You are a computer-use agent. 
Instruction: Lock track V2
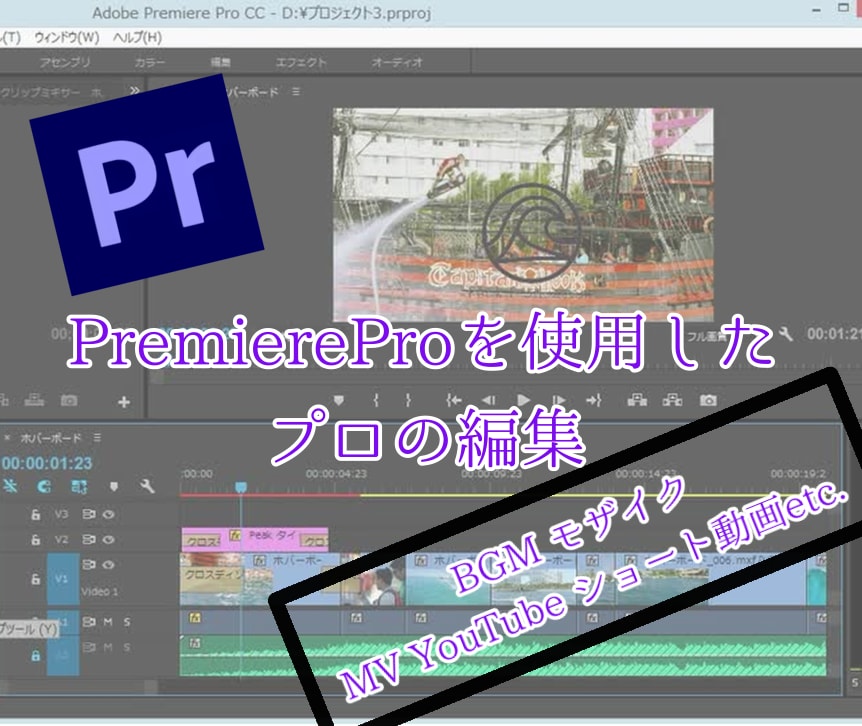click(x=36, y=540)
